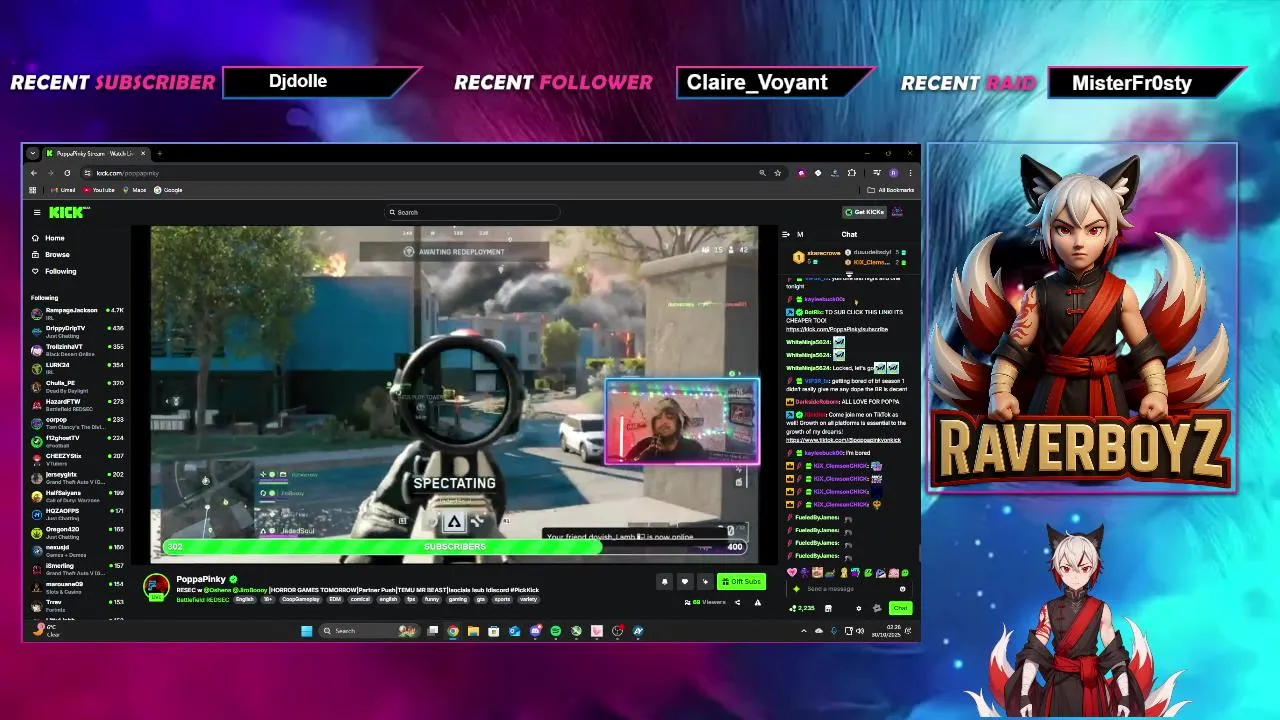Click the zoom magnifier in address bar
This screenshot has width=1280, height=720.
pos(762,173)
